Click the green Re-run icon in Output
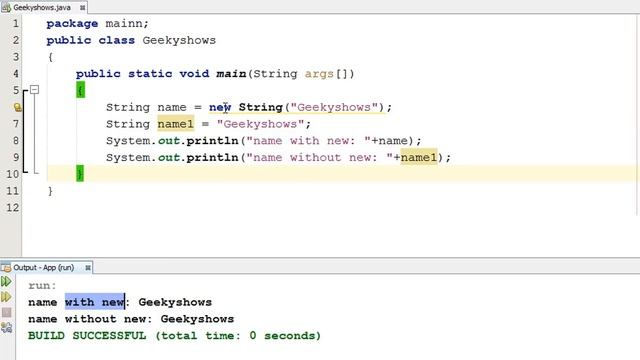This screenshot has height=360, width=640. tap(6, 282)
